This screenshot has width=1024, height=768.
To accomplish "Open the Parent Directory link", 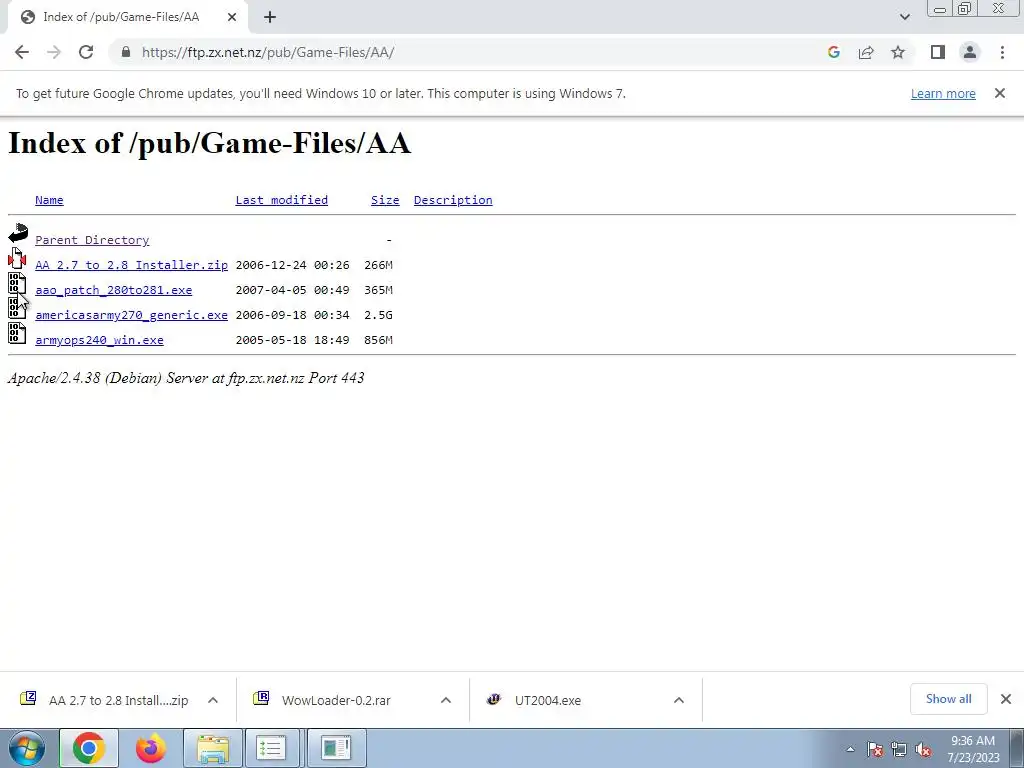I will tap(92, 240).
